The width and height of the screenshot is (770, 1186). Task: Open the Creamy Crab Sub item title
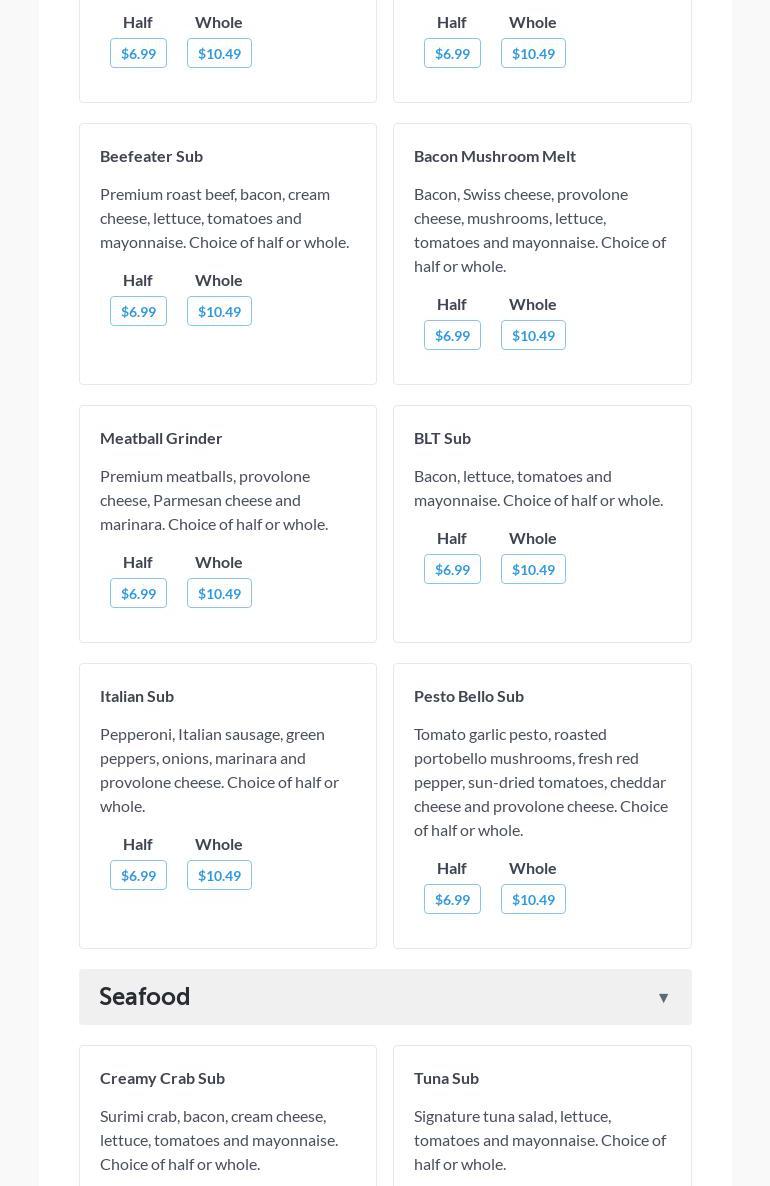(x=162, y=1078)
